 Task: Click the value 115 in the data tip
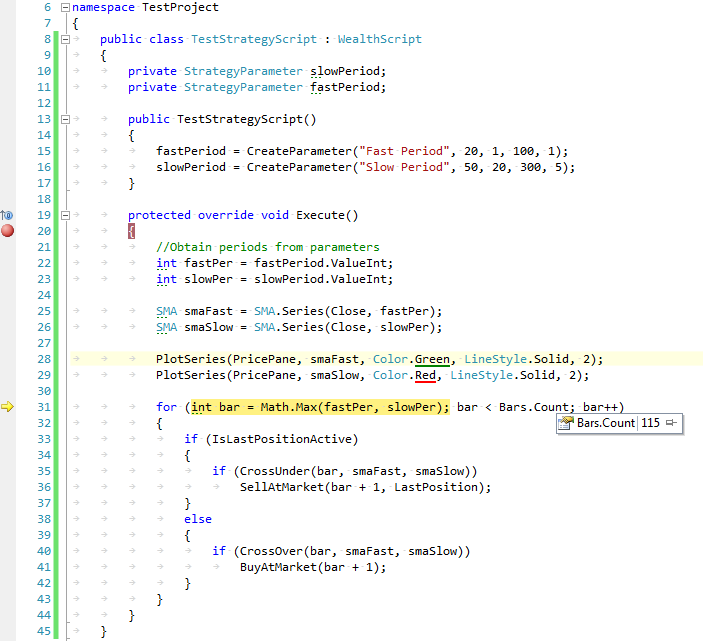[651, 423]
